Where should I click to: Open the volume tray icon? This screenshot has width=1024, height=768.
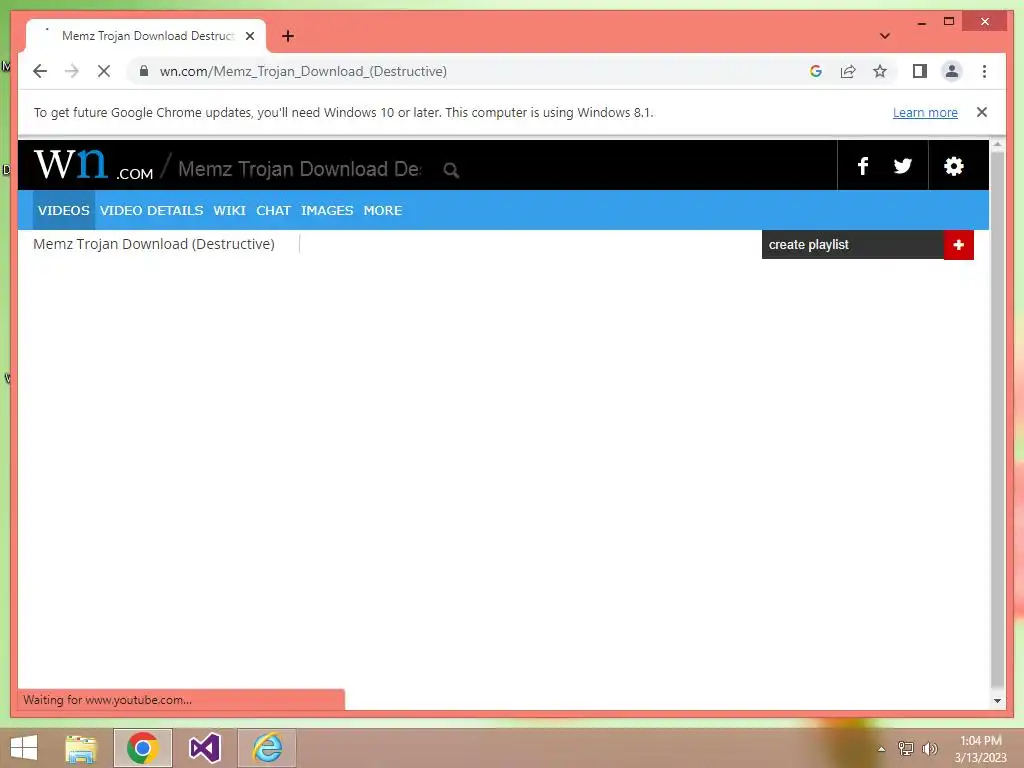(x=930, y=748)
